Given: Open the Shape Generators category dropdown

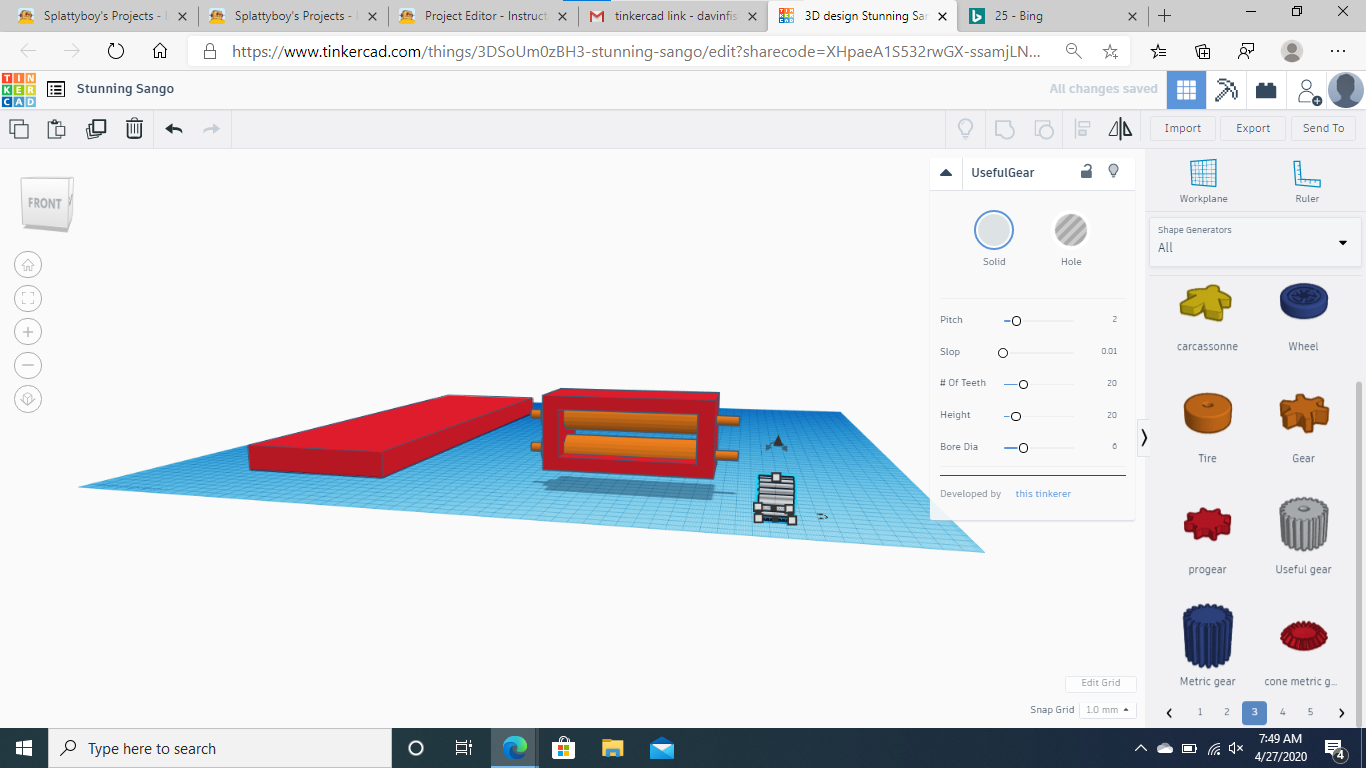Looking at the screenshot, I should (x=1254, y=241).
